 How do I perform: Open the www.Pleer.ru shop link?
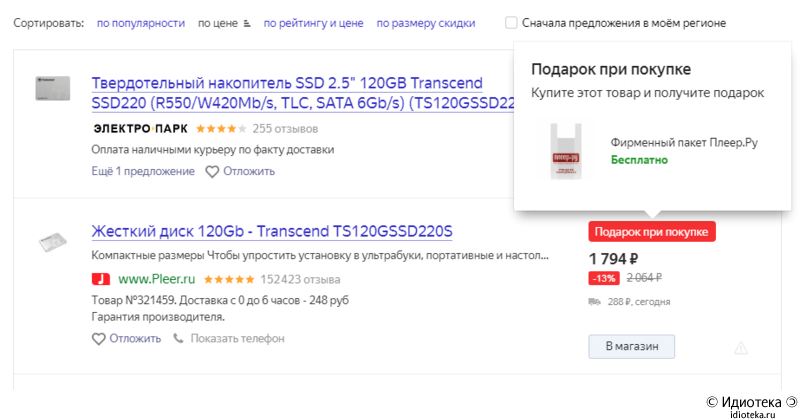[x=157, y=279]
